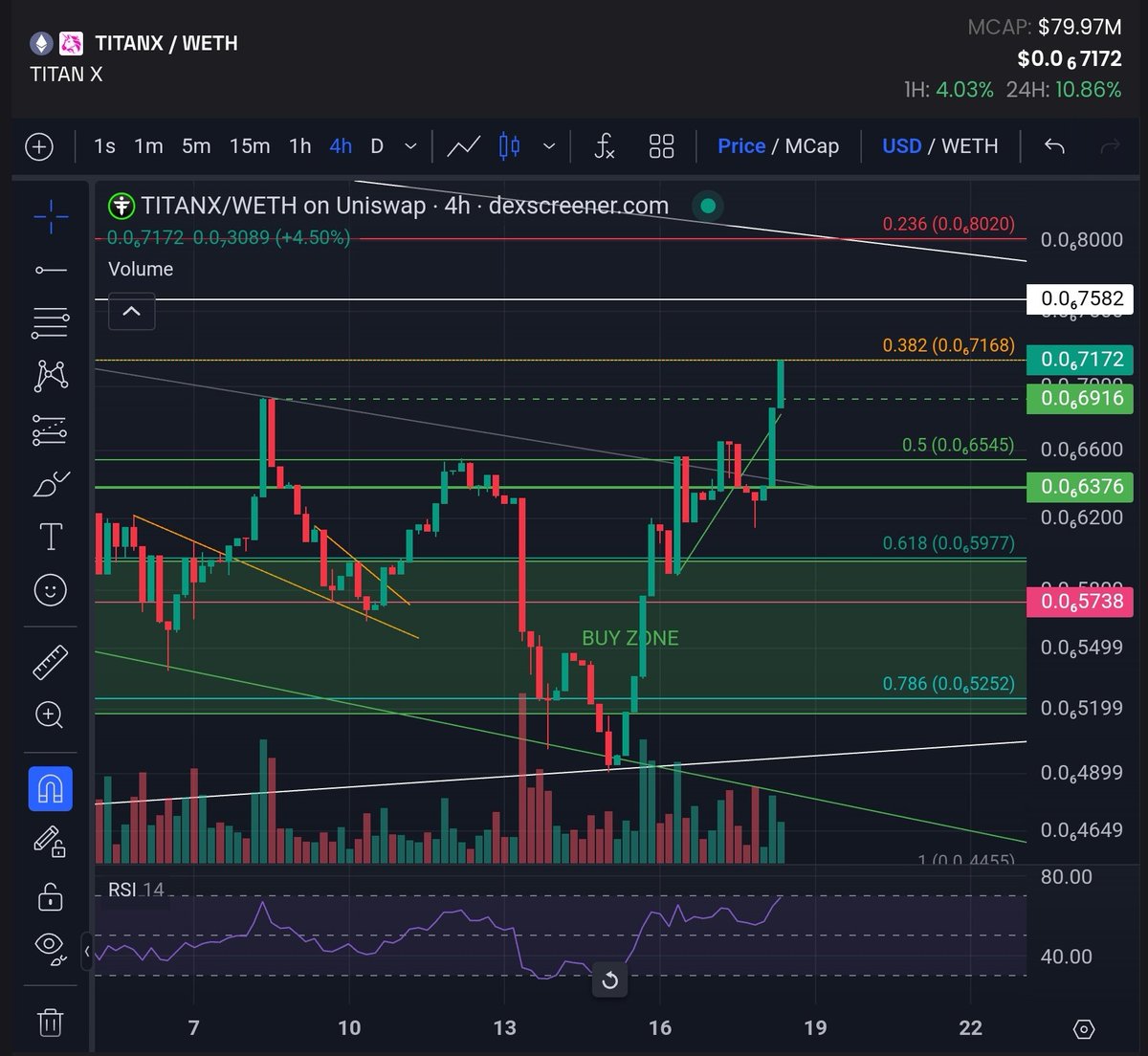Choose the 1h timeframe
Screen dimensions: 1148x1056
300,146
